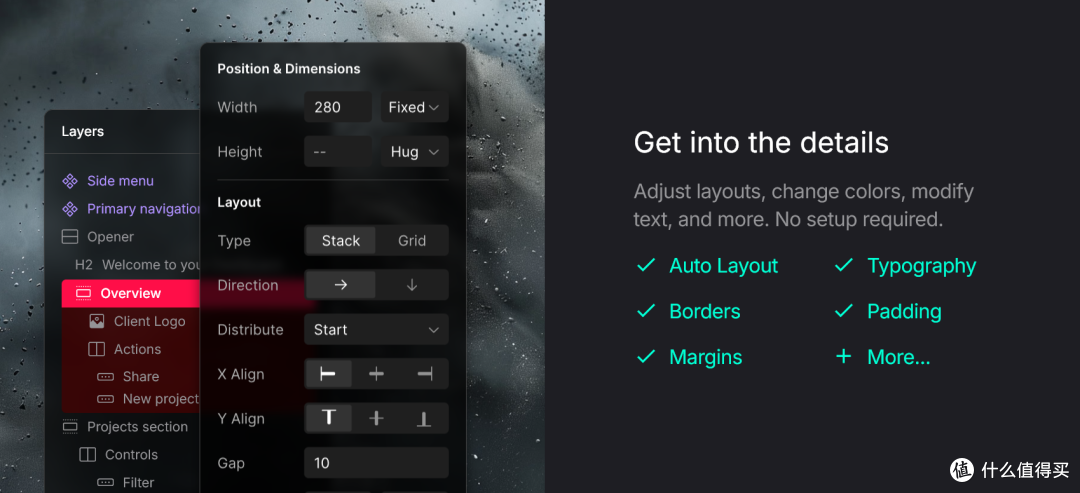The image size is (1080, 493).
Task: Select the H2 Welcome layer
Action: [x=137, y=265]
